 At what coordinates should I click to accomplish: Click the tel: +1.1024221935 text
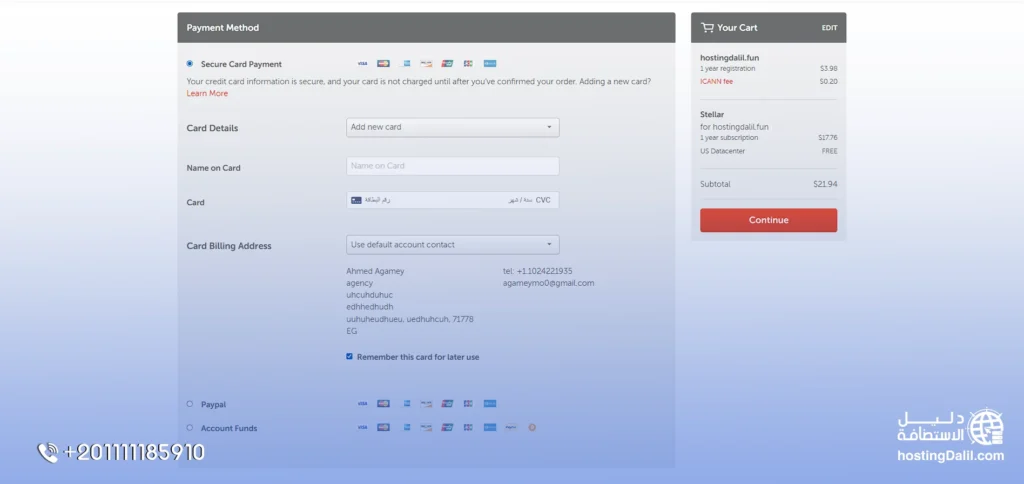click(x=537, y=270)
